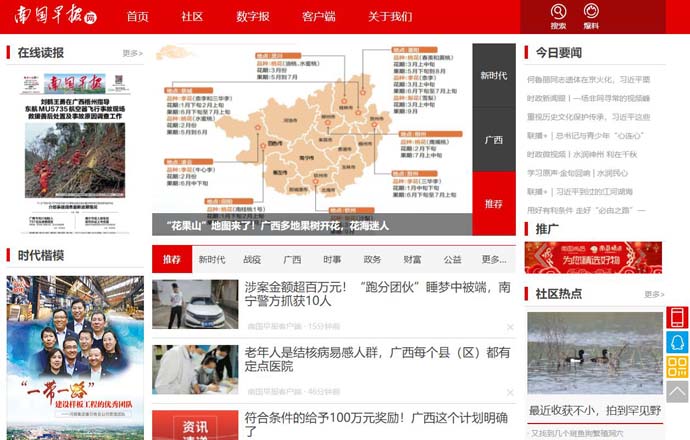Screen dimensions: 690x440
Task: Open headline 符合条件的给予100万元奖励
Action: coord(377,424)
